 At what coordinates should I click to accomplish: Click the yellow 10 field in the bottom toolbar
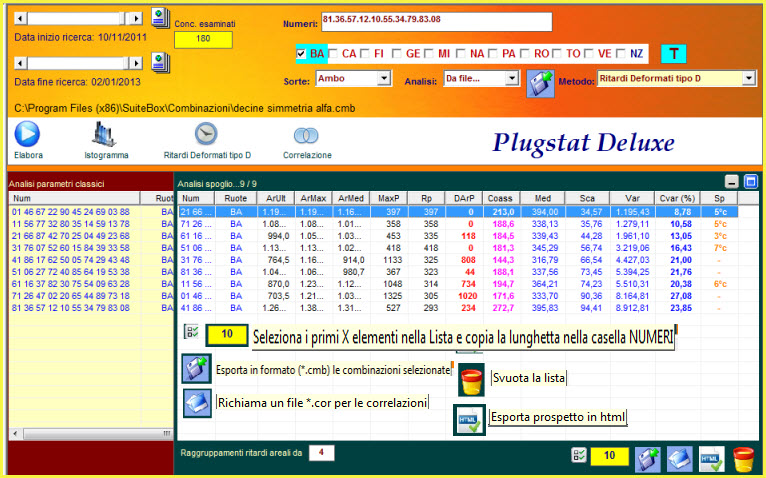[609, 456]
